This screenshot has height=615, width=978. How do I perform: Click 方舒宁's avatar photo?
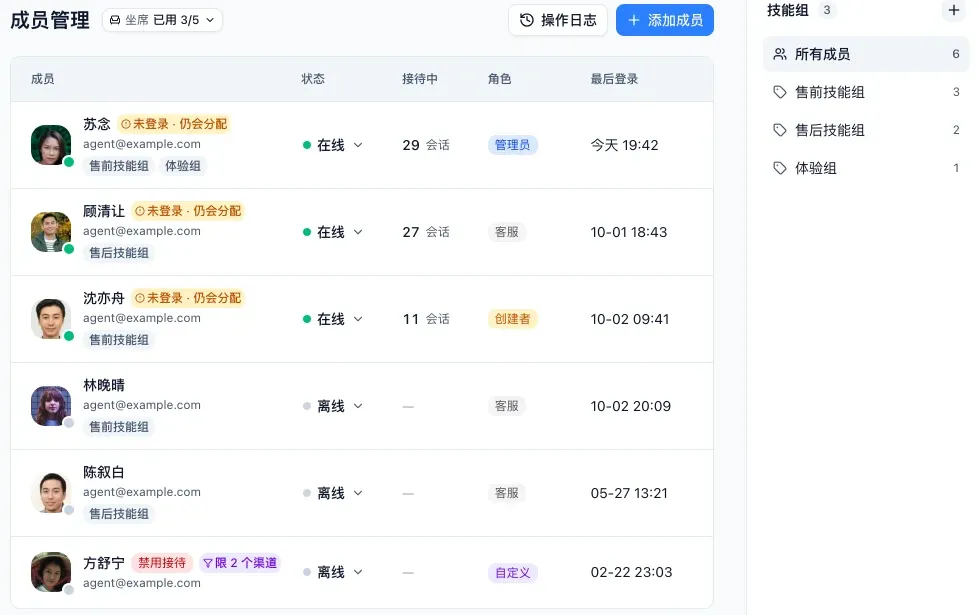51,572
